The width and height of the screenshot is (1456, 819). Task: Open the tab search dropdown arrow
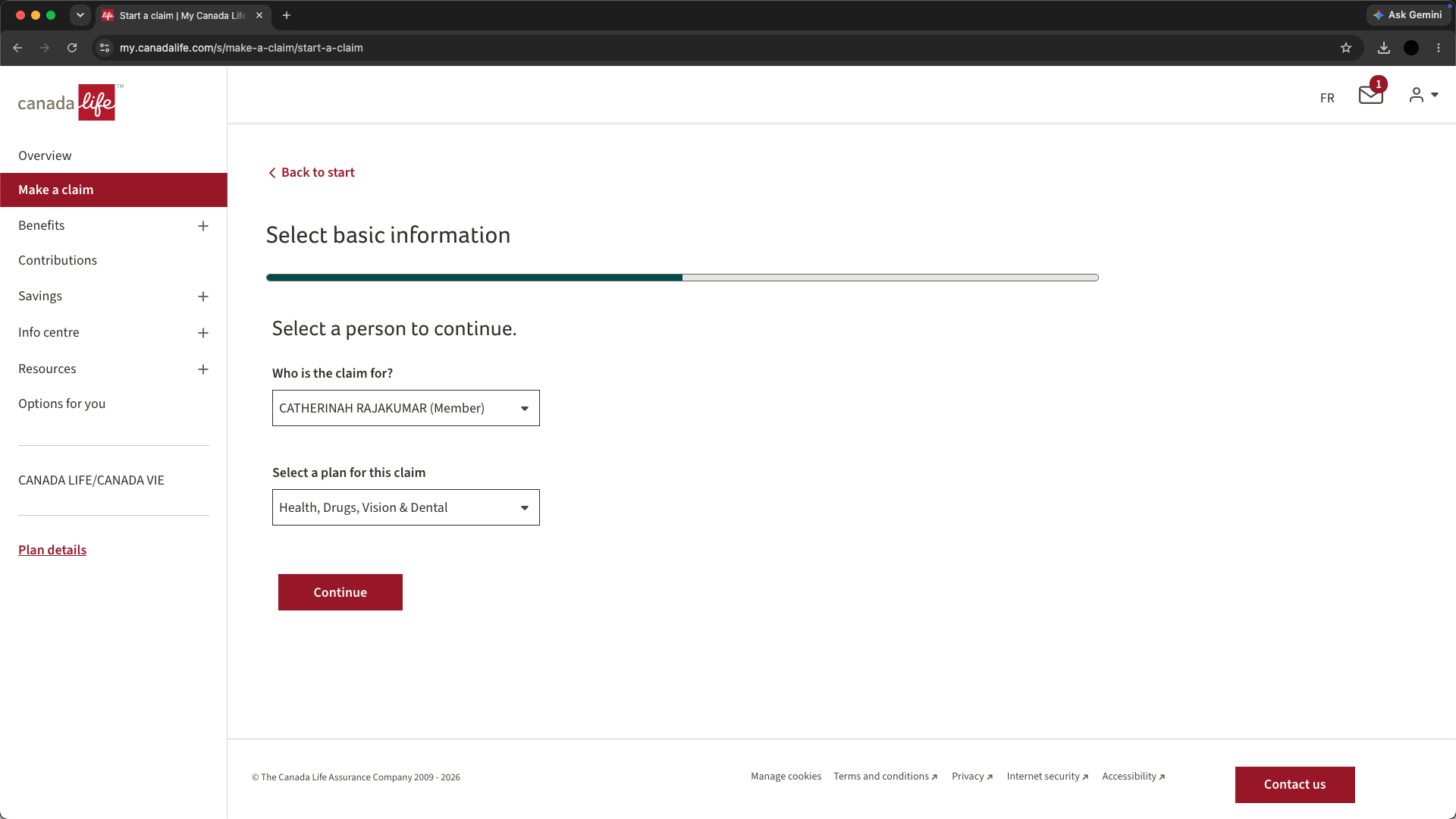[80, 15]
